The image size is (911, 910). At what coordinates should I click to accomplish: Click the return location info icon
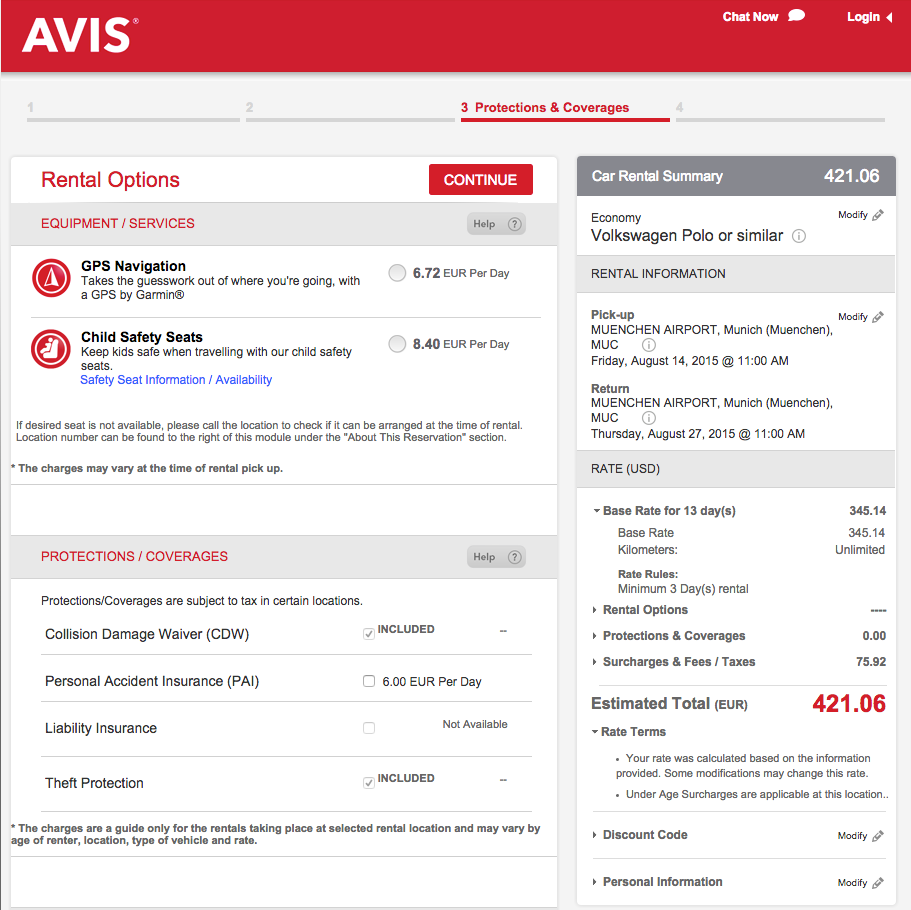click(648, 418)
